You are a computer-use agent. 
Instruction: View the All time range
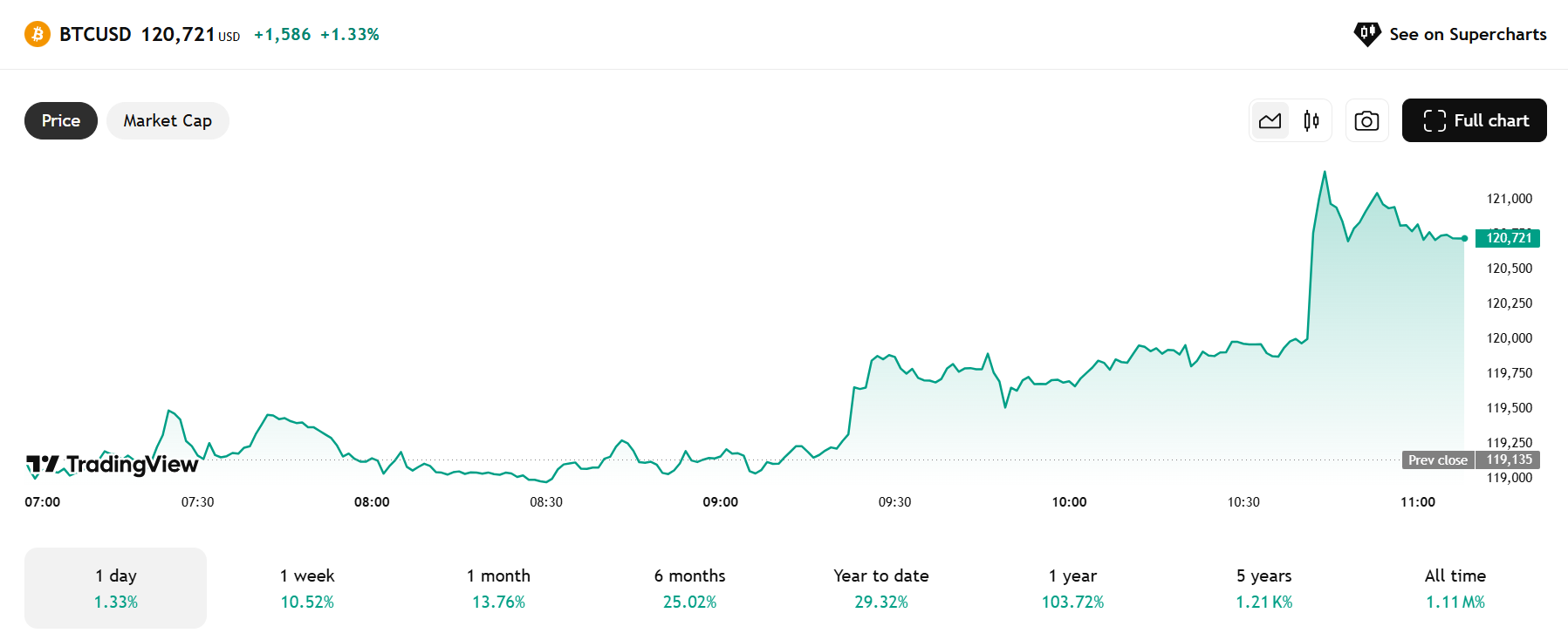[1455, 588]
